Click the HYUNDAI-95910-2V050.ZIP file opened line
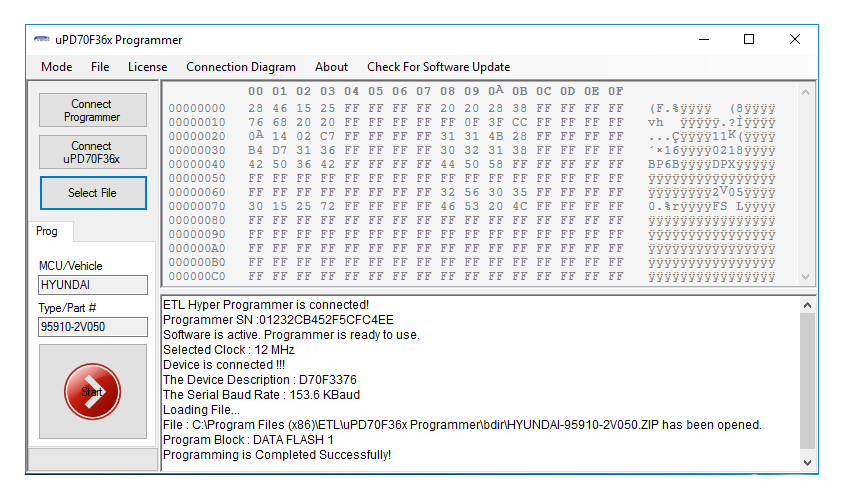845x500 pixels. tap(462, 425)
